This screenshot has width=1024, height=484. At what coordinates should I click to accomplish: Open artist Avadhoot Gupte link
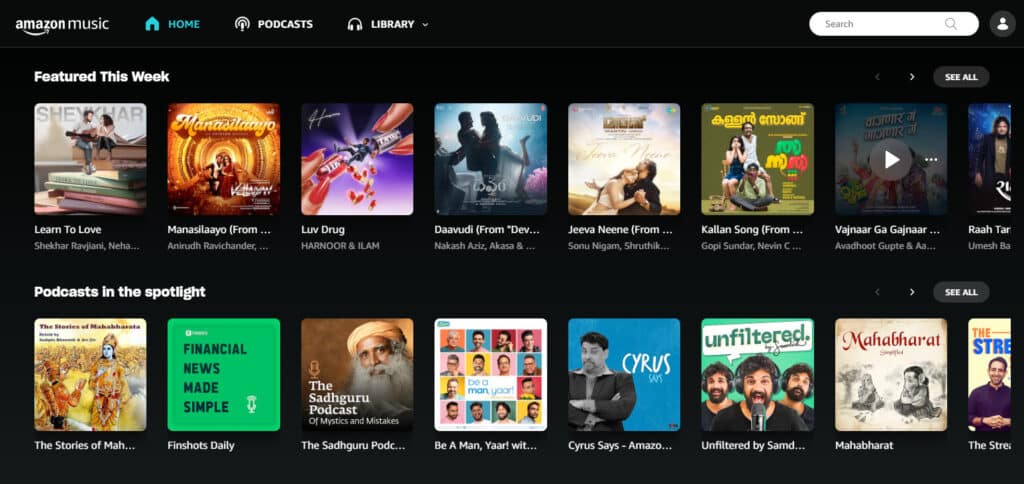click(886, 246)
